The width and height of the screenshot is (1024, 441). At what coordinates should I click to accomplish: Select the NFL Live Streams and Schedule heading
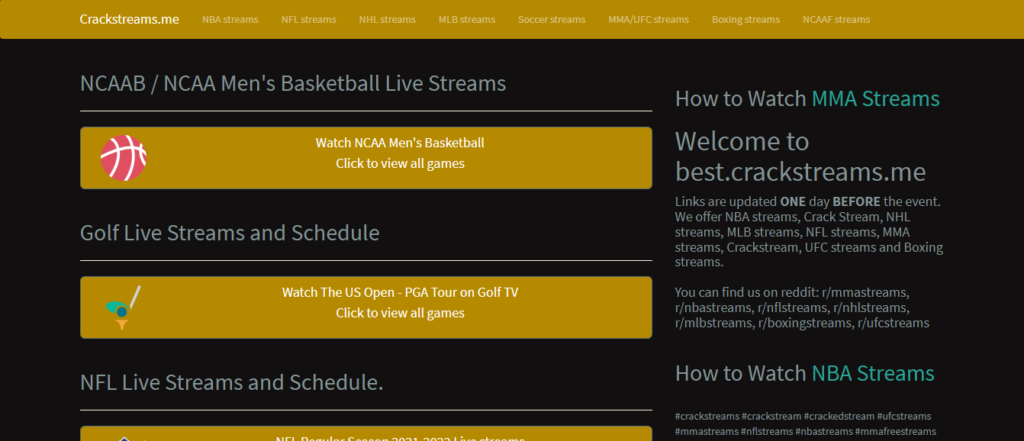pyautogui.click(x=231, y=382)
